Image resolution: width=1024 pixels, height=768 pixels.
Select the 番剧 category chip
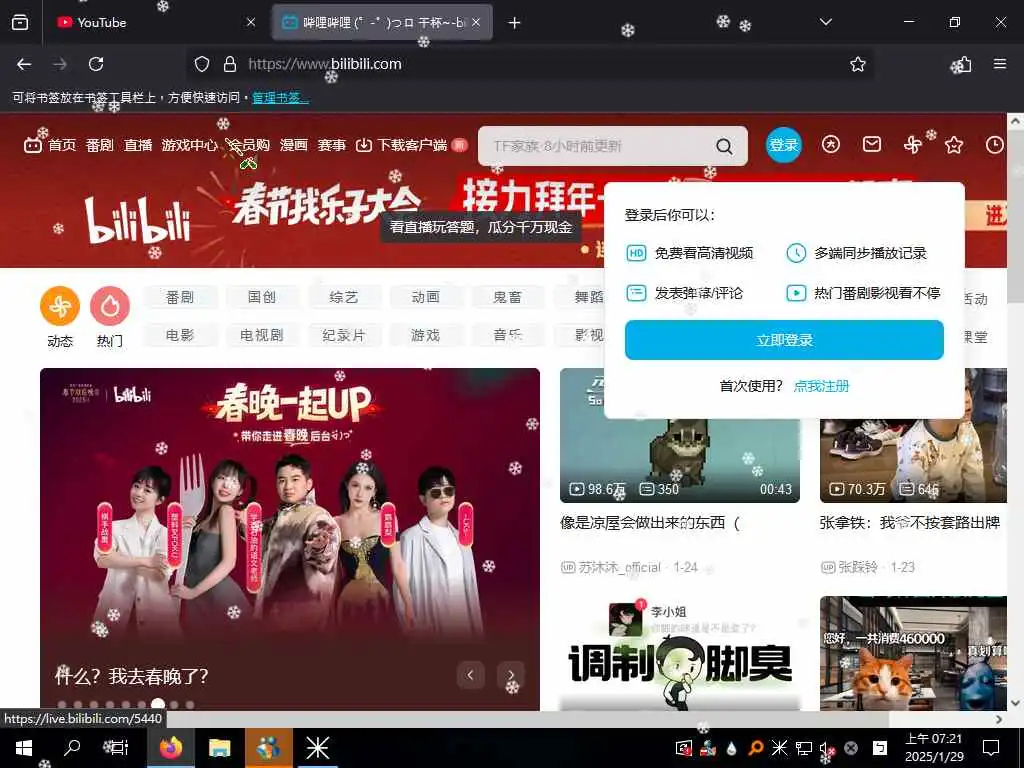(180, 297)
